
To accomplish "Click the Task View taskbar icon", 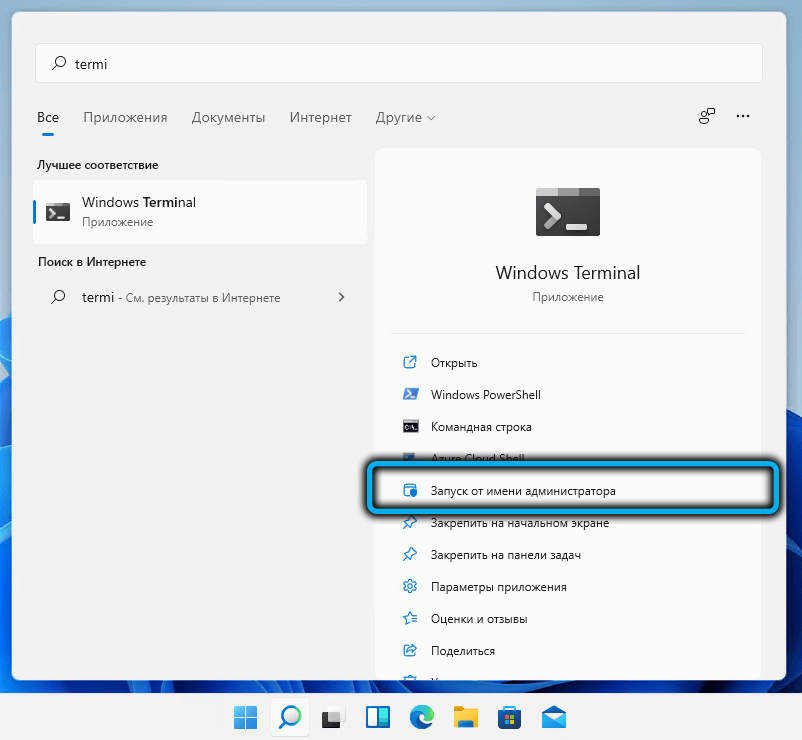I will tap(333, 717).
